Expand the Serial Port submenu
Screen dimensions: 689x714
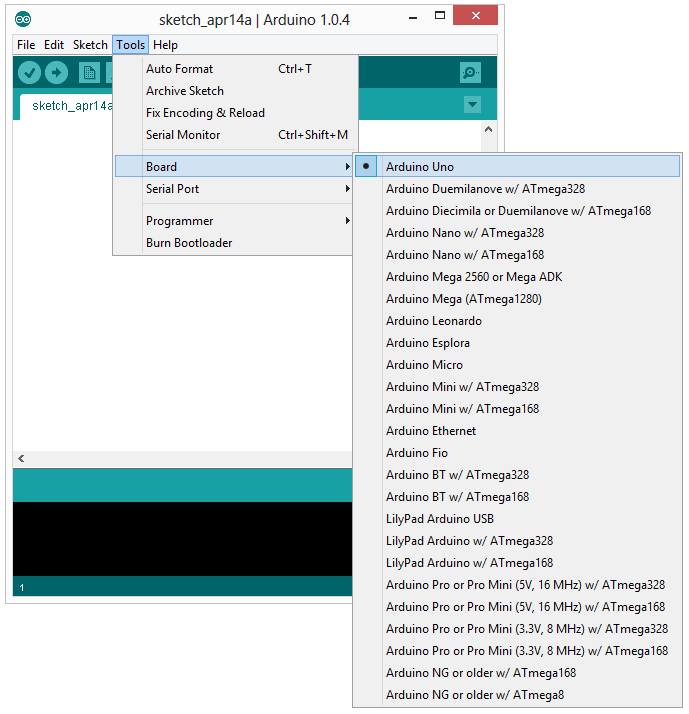click(x=233, y=189)
